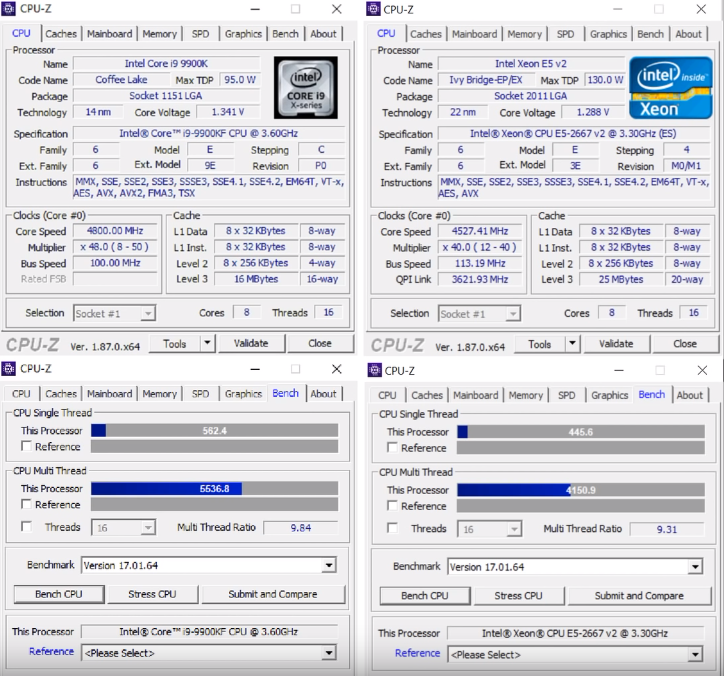Click the 4800.00 MHz Core Speed value
Image resolution: width=724 pixels, height=676 pixels.
[x=115, y=230]
